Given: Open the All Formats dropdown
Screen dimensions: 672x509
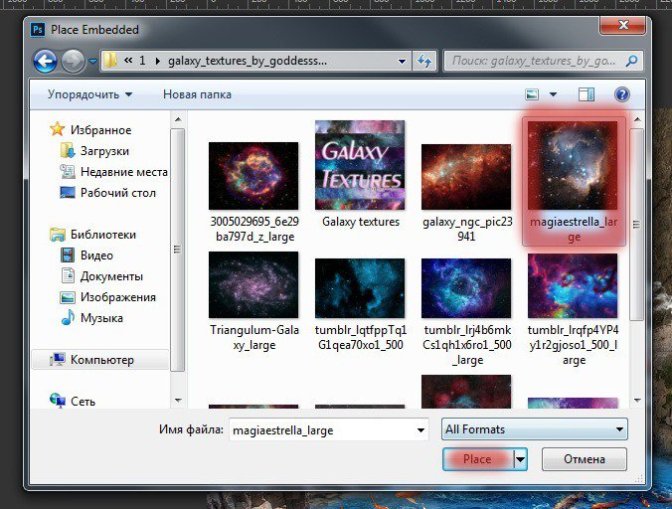Looking at the screenshot, I should click(x=534, y=430).
